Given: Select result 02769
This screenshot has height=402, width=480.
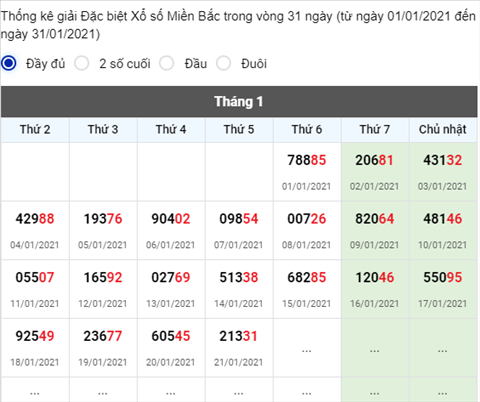Looking at the screenshot, I should pos(171,278).
